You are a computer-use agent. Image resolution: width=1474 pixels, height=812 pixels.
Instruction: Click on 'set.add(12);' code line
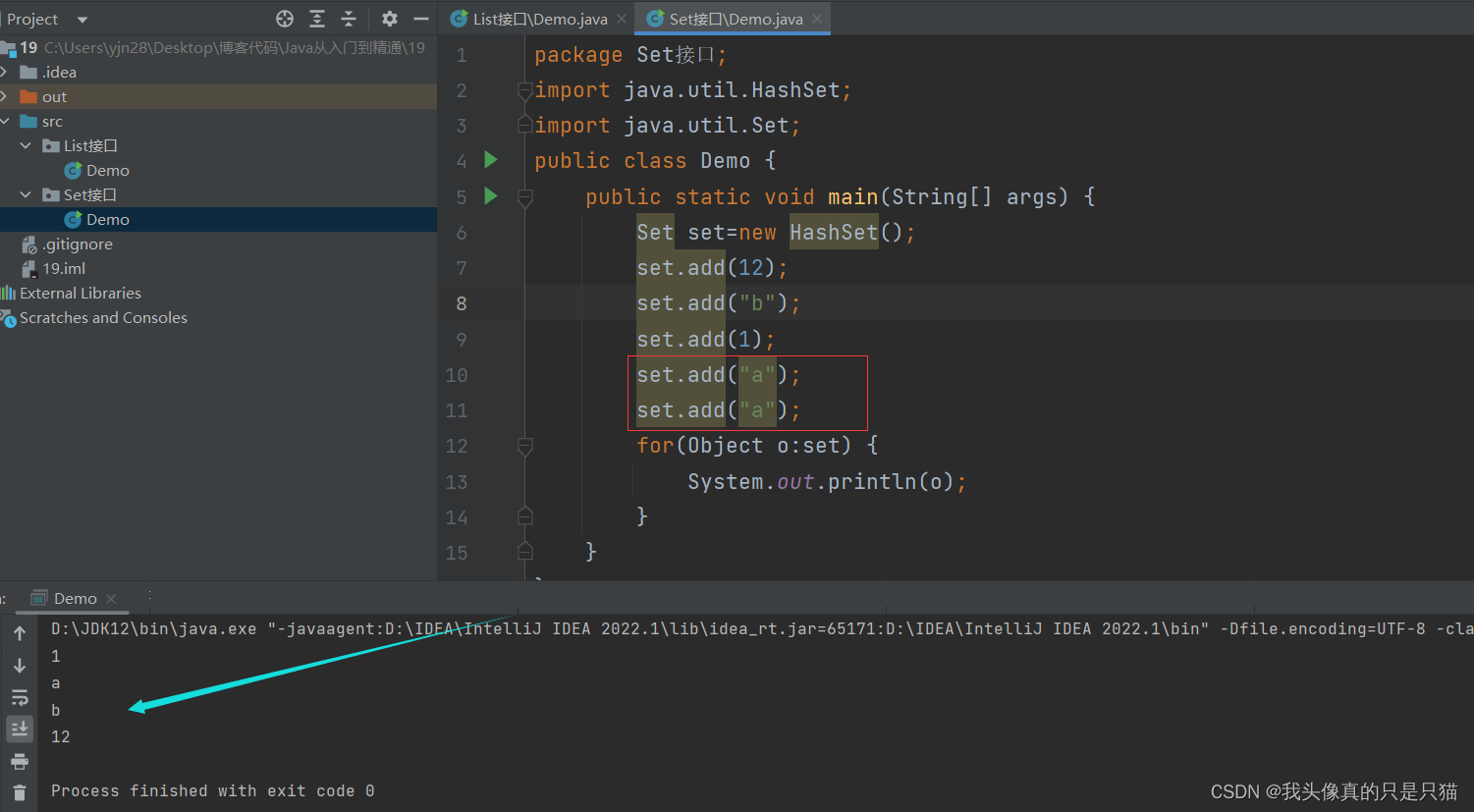[x=712, y=268]
